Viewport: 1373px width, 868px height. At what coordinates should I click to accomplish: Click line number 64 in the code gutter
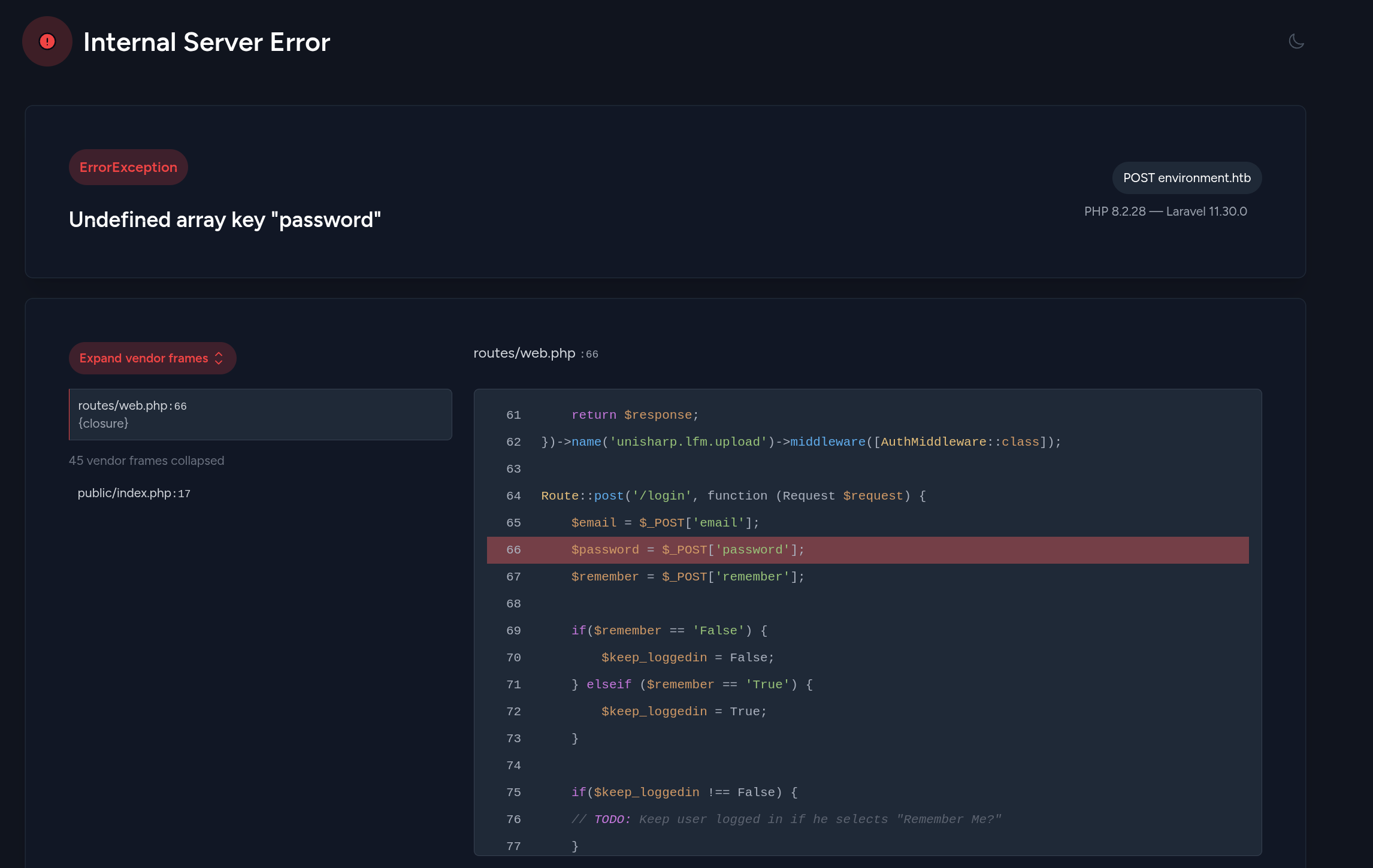tap(513, 496)
